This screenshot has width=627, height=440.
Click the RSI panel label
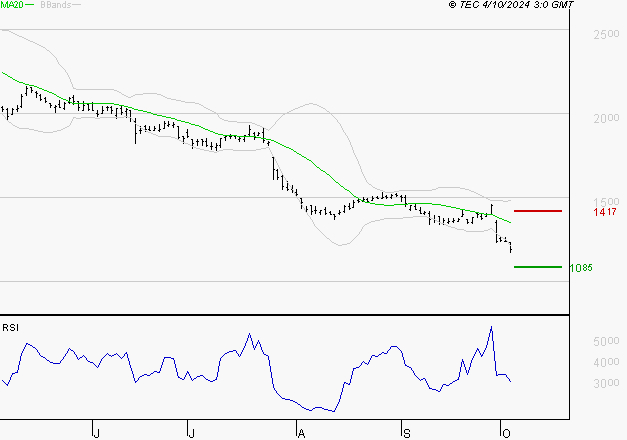coord(10,328)
